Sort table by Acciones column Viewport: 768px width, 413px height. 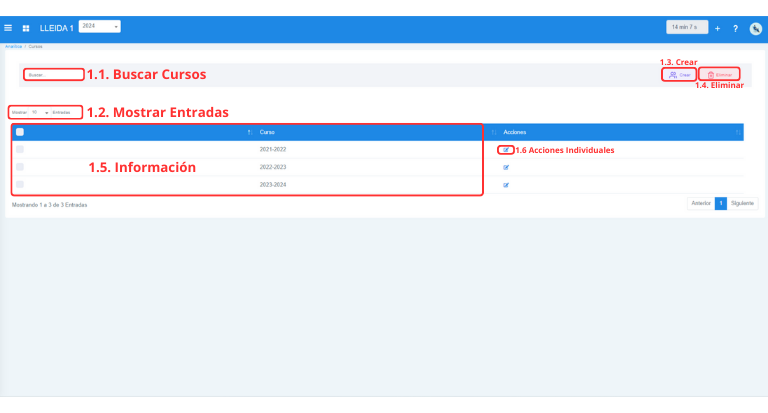pos(515,132)
